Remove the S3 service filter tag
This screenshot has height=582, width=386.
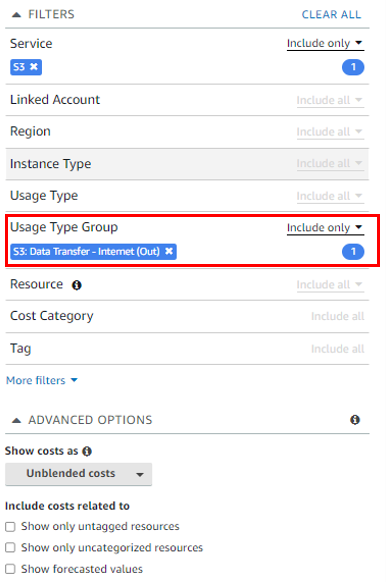[34, 67]
